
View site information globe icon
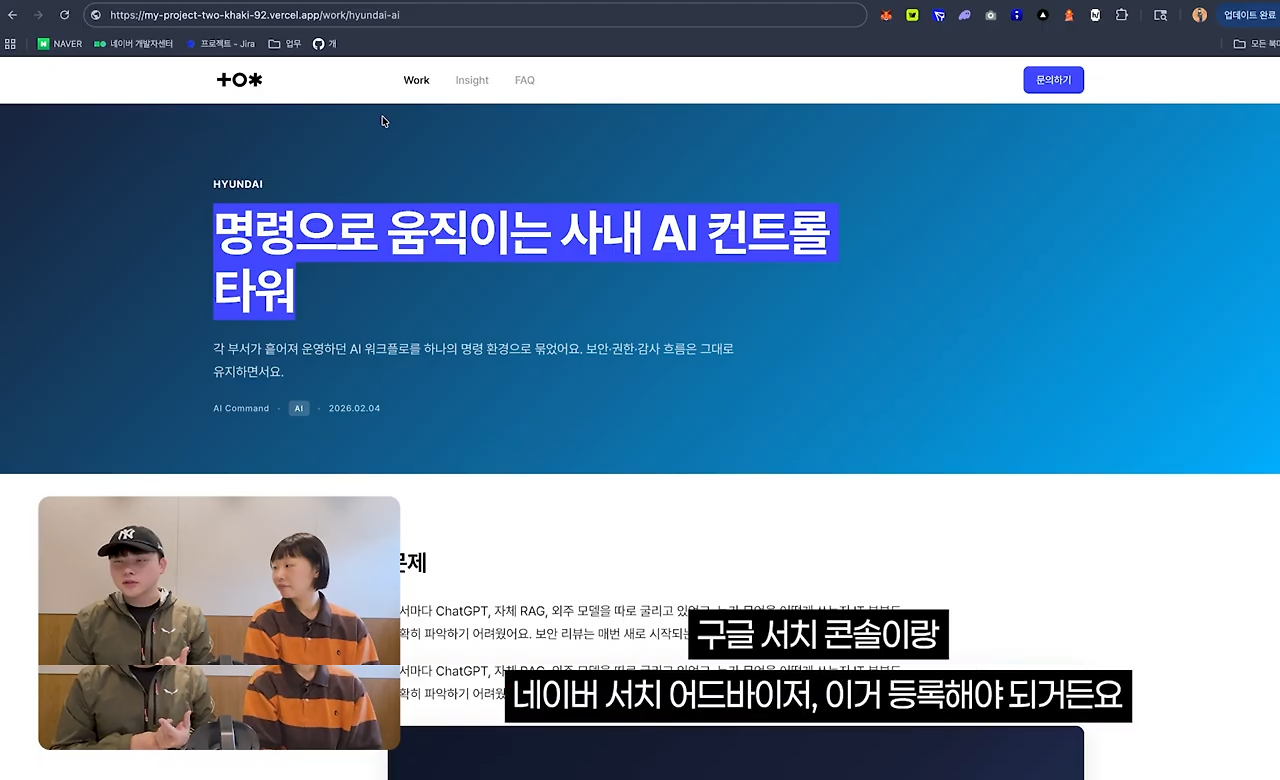click(x=96, y=15)
